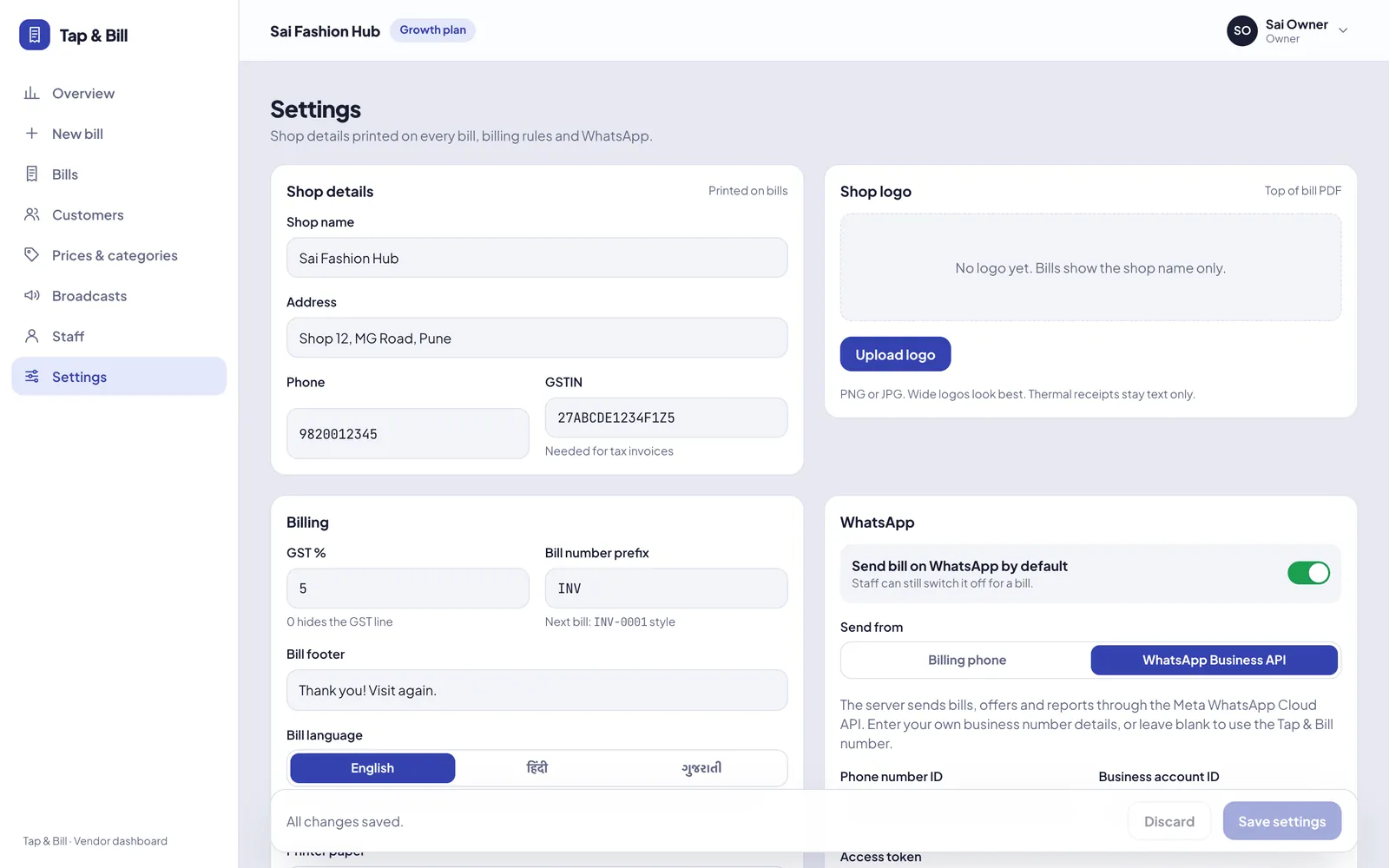This screenshot has height=868, width=1389.
Task: Click the New bill plus icon
Action: click(32, 134)
